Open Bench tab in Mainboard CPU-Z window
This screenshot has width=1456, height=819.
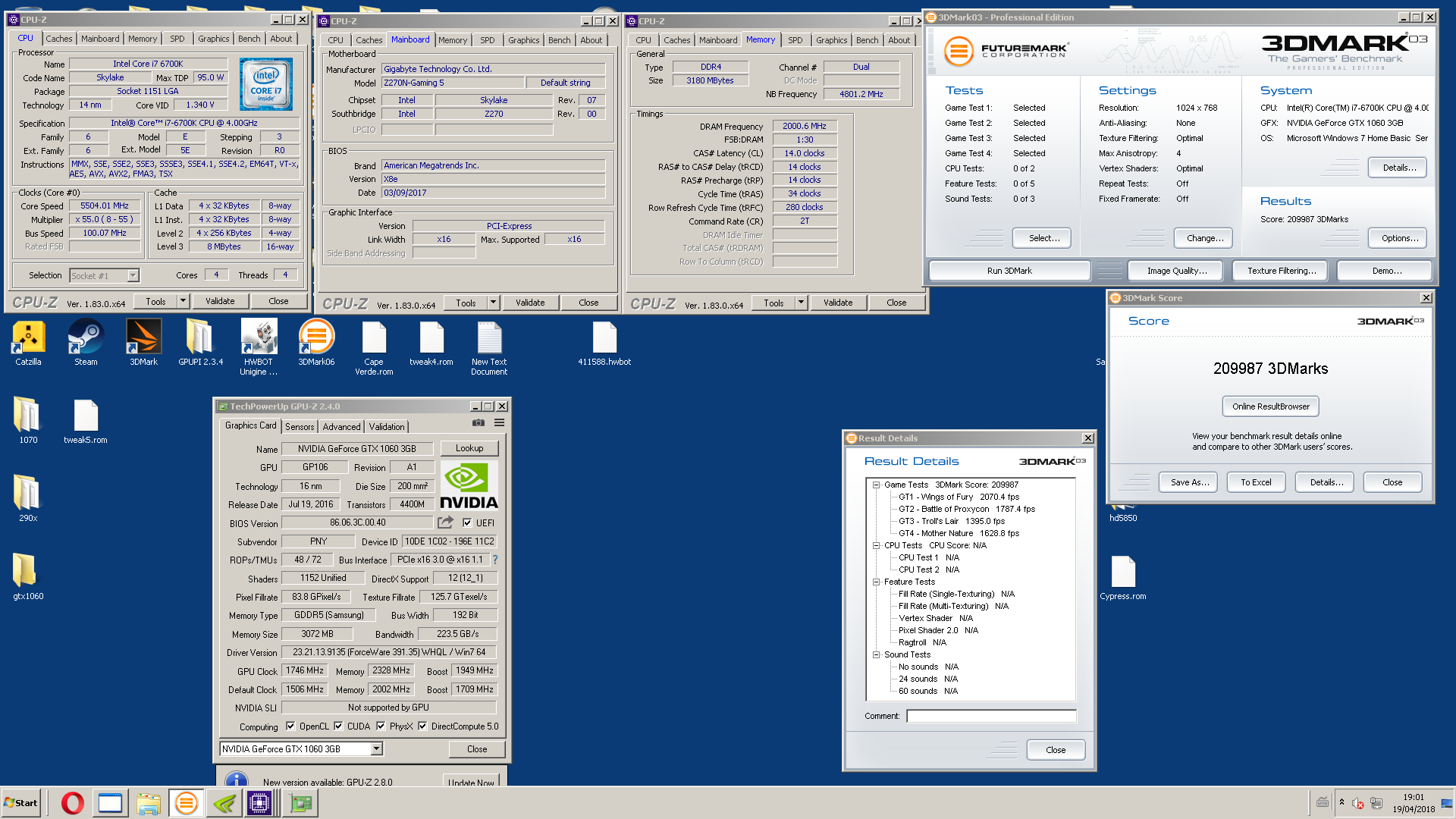(560, 40)
